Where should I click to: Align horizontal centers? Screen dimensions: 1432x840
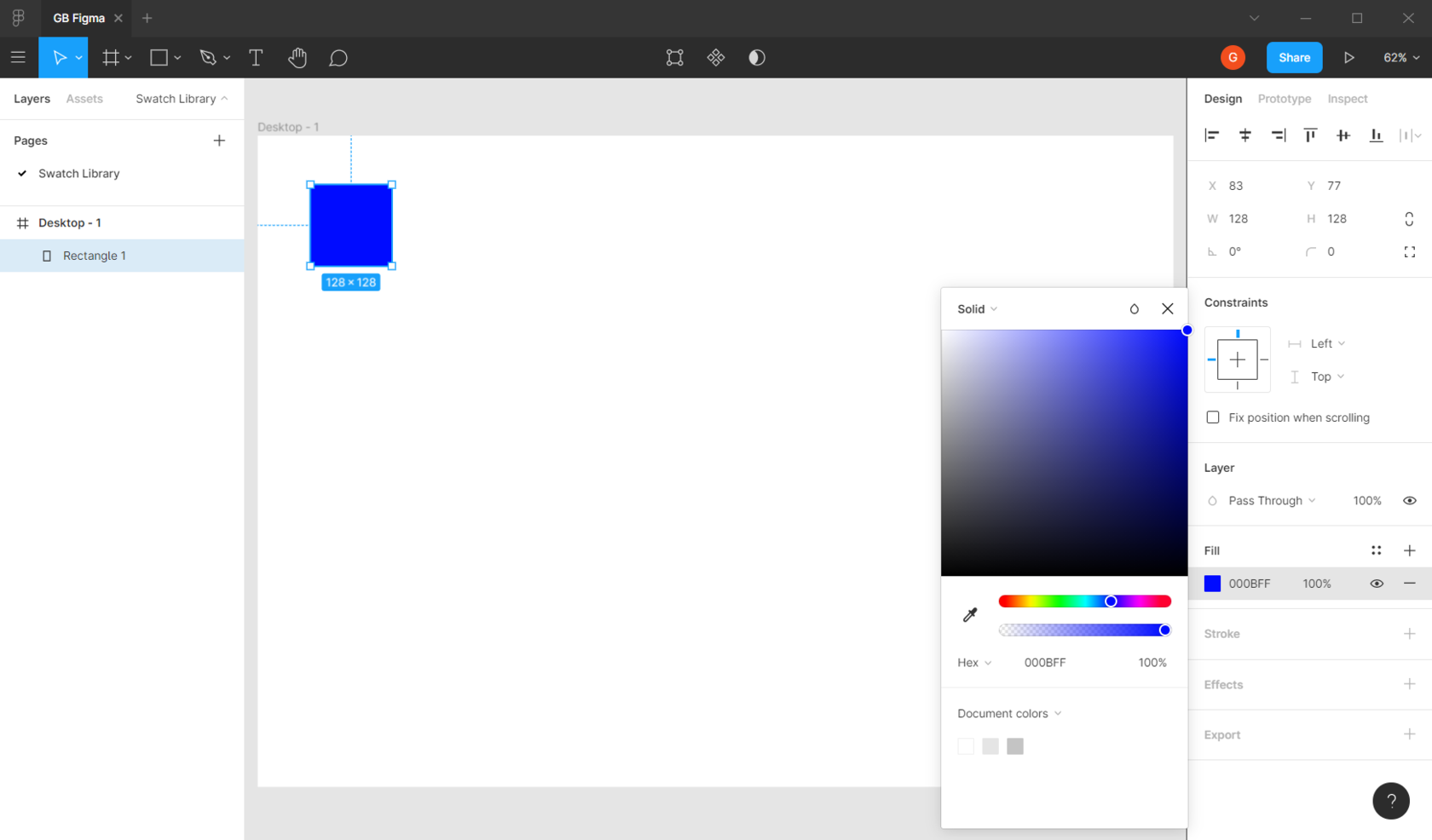[x=1245, y=135]
